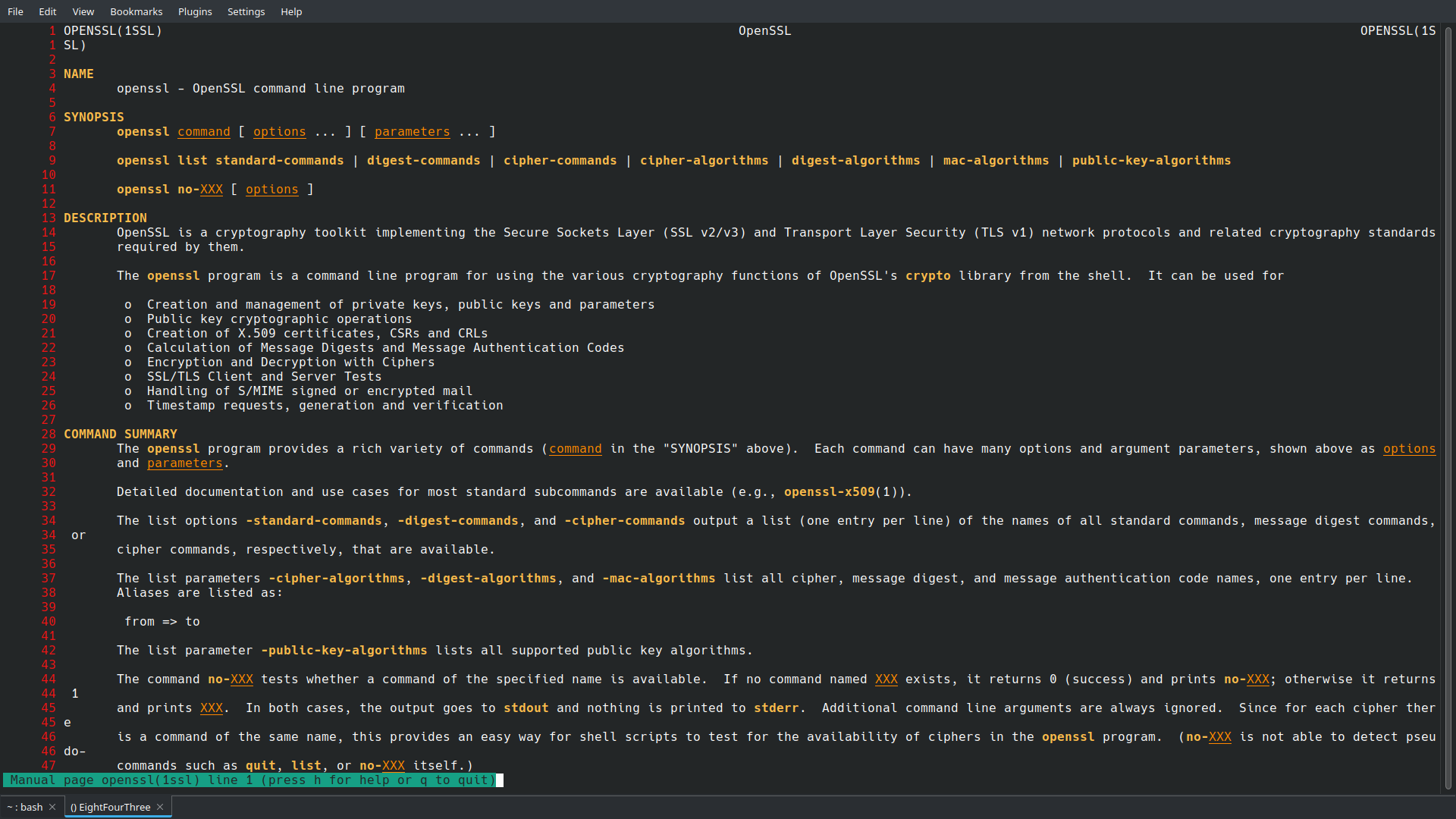This screenshot has width=1456, height=819.
Task: Click 'cipher-commands' in line 9
Action: click(560, 161)
